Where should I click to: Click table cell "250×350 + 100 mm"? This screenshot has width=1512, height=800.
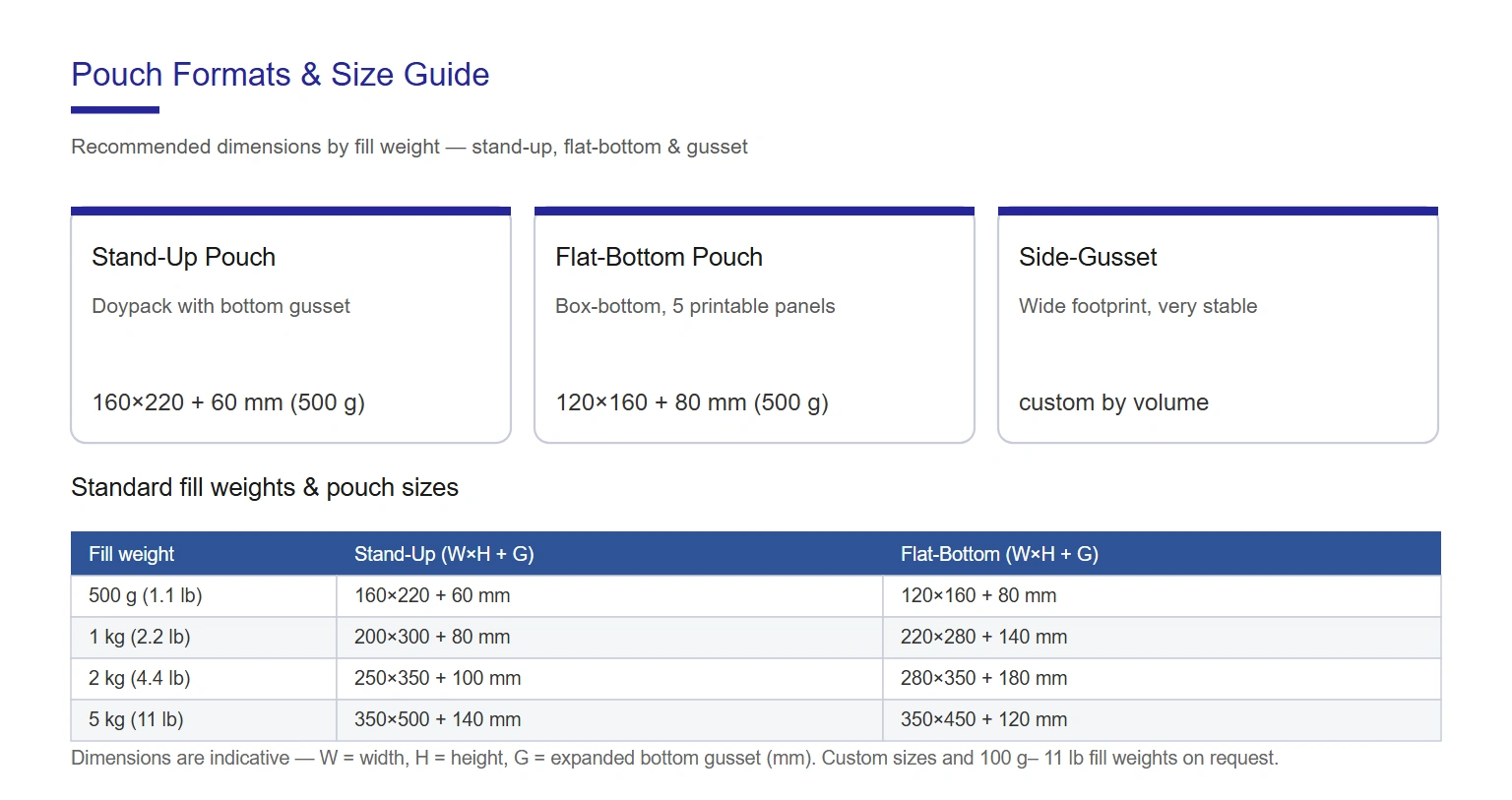coord(609,678)
